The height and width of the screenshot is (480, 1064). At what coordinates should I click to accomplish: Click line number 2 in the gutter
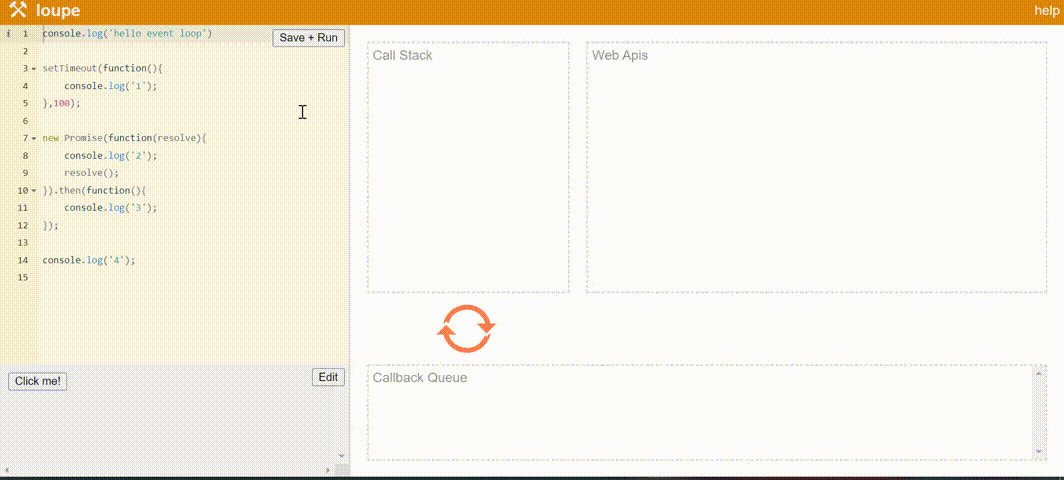tap(25, 52)
